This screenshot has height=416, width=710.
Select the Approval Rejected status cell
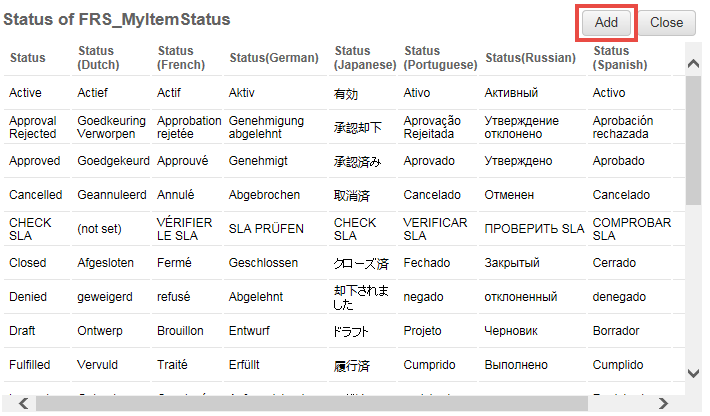[33, 127]
